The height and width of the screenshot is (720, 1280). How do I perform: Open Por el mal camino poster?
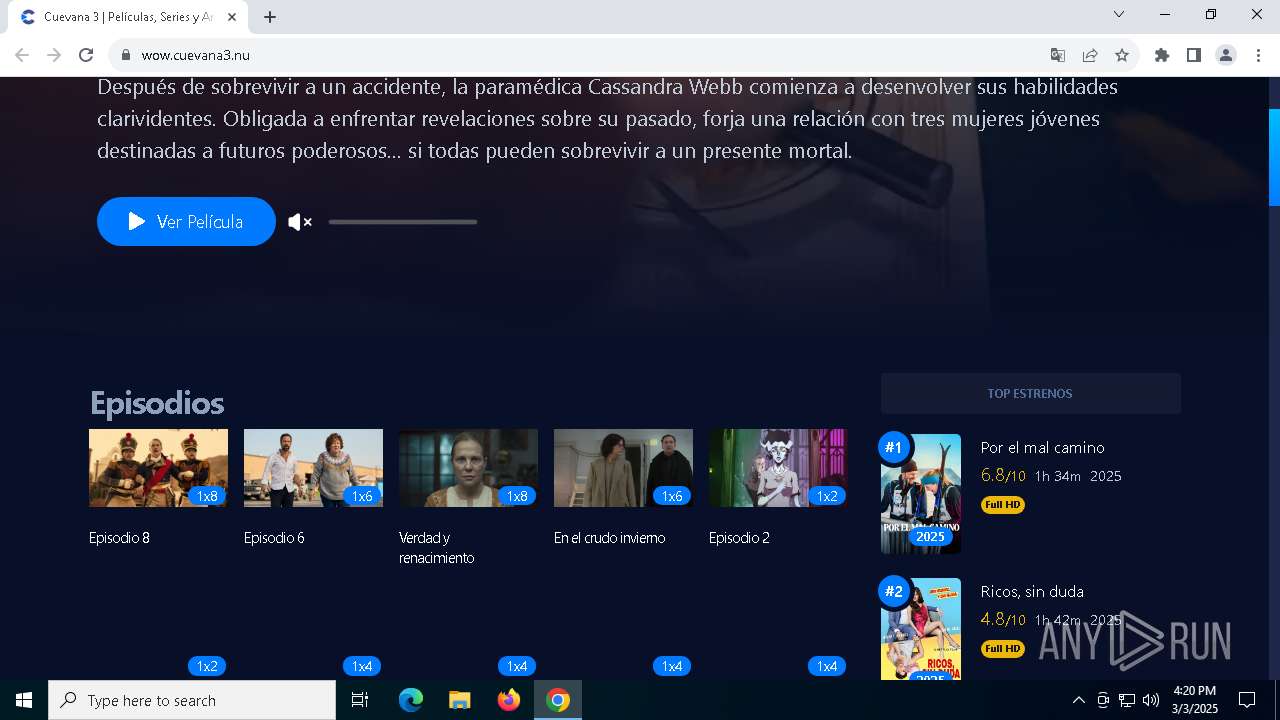tap(921, 494)
